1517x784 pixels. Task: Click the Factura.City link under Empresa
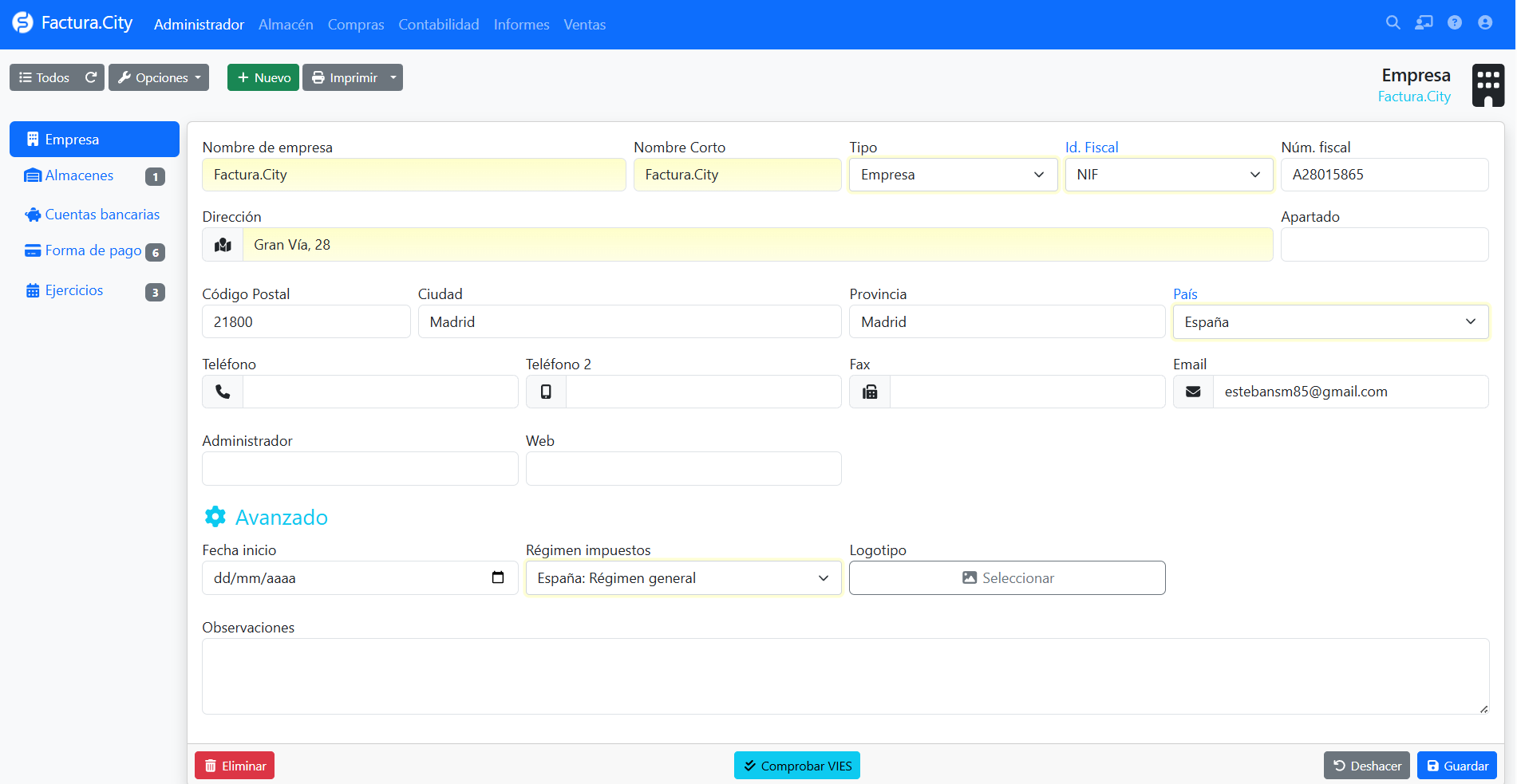tap(1414, 97)
